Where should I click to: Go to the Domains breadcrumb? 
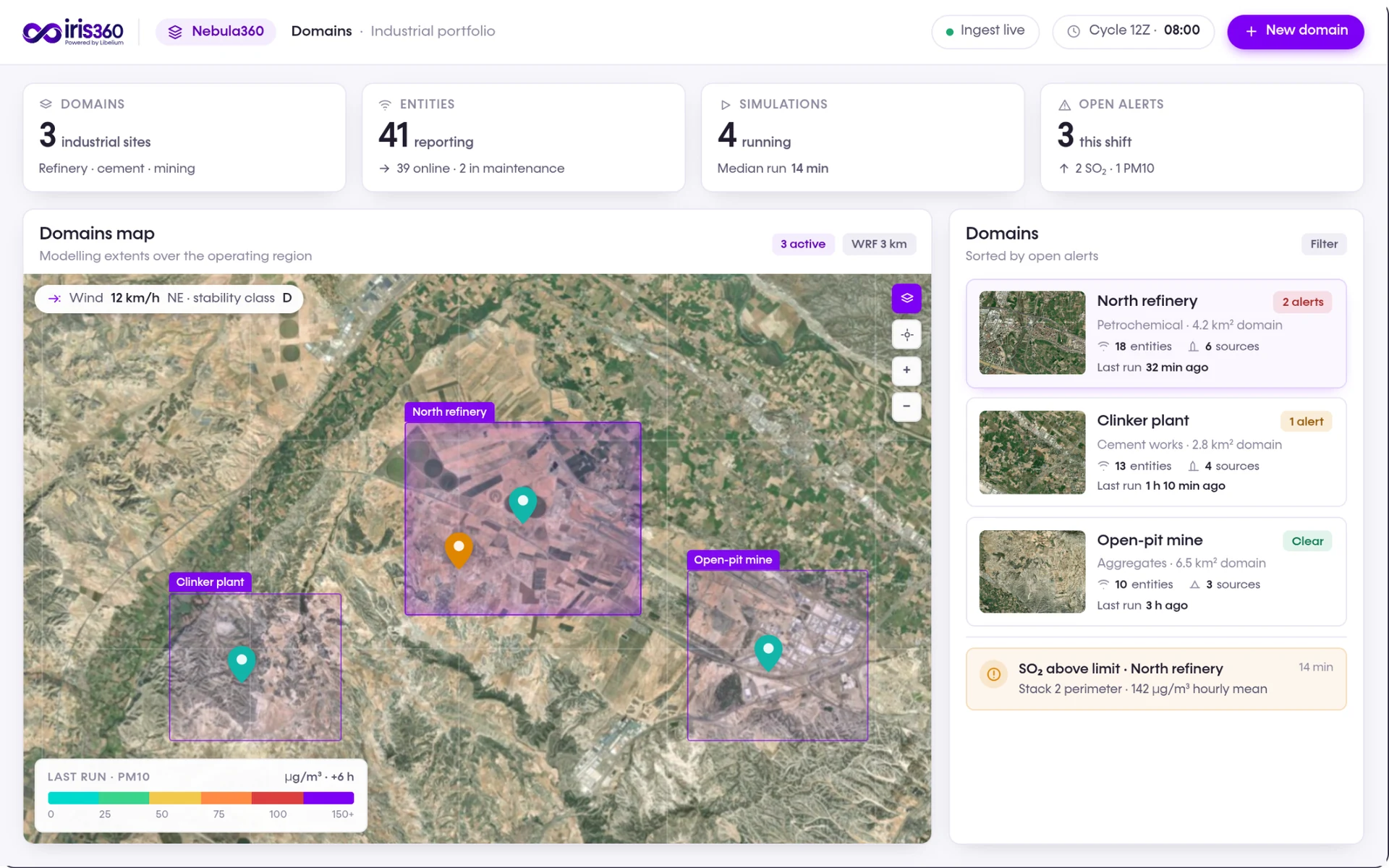(321, 31)
